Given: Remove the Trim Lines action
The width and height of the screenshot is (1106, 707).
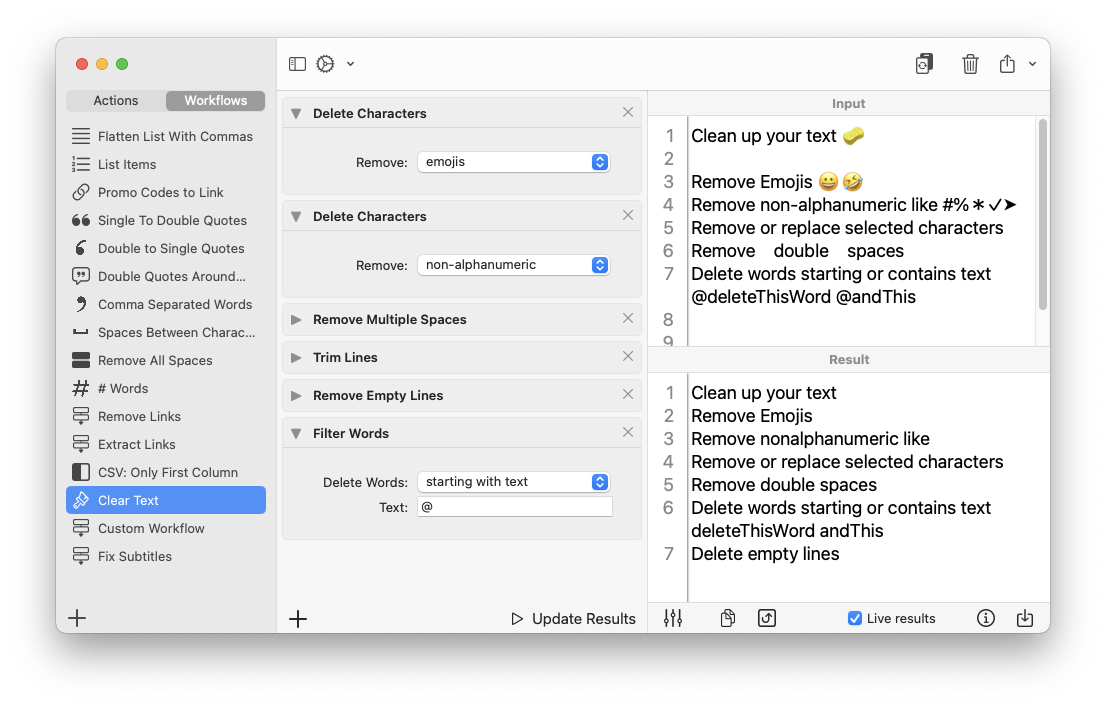Looking at the screenshot, I should click(628, 356).
